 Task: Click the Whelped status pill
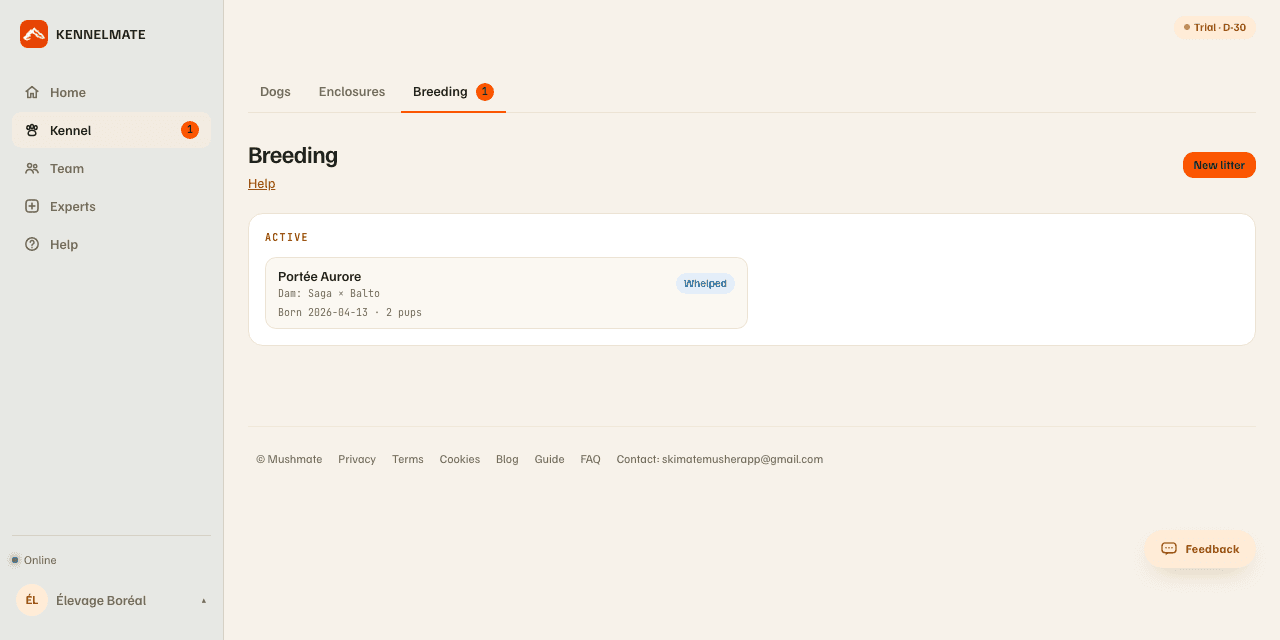coord(705,284)
